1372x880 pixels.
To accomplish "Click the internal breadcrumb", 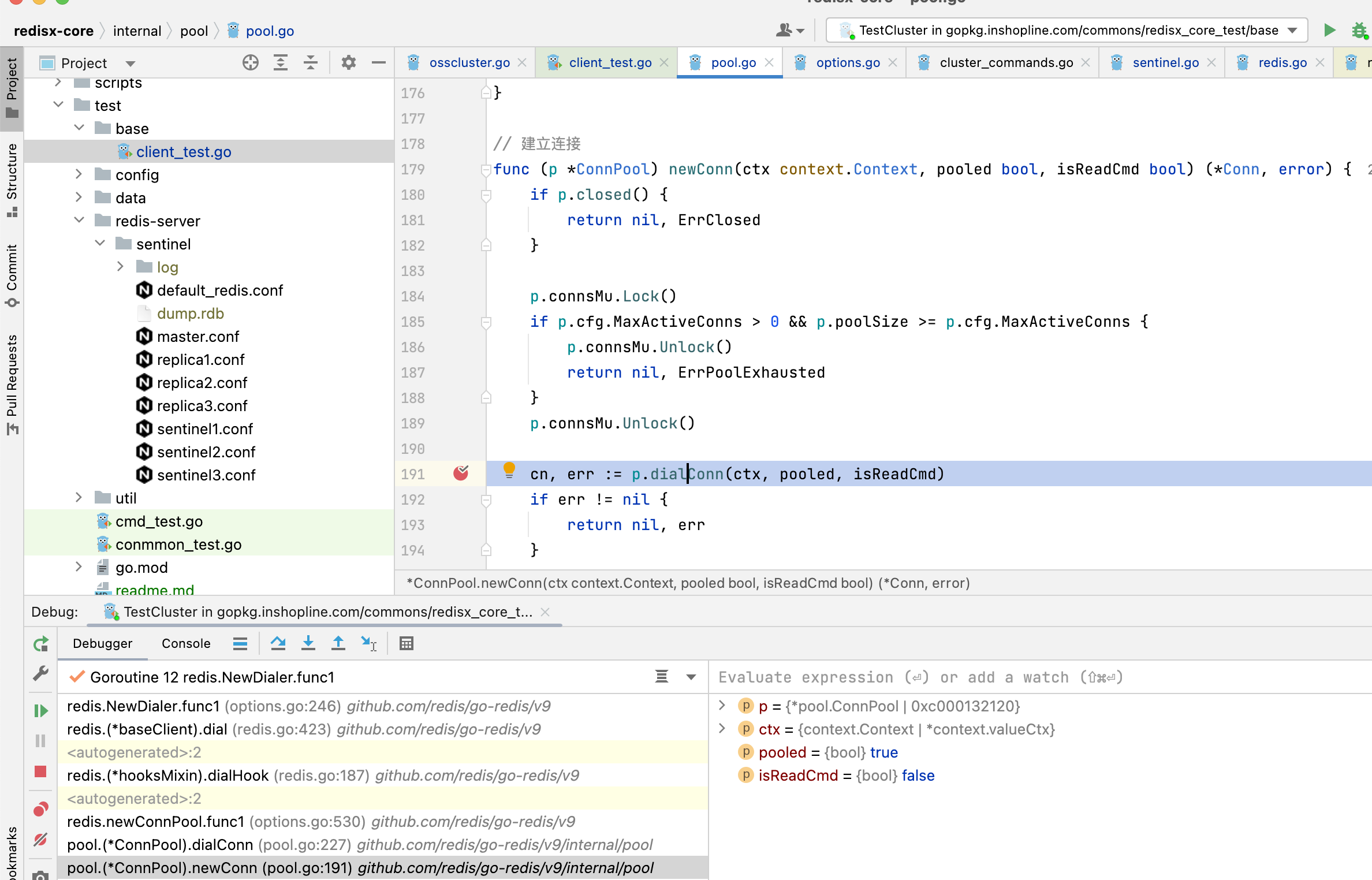I will point(137,31).
